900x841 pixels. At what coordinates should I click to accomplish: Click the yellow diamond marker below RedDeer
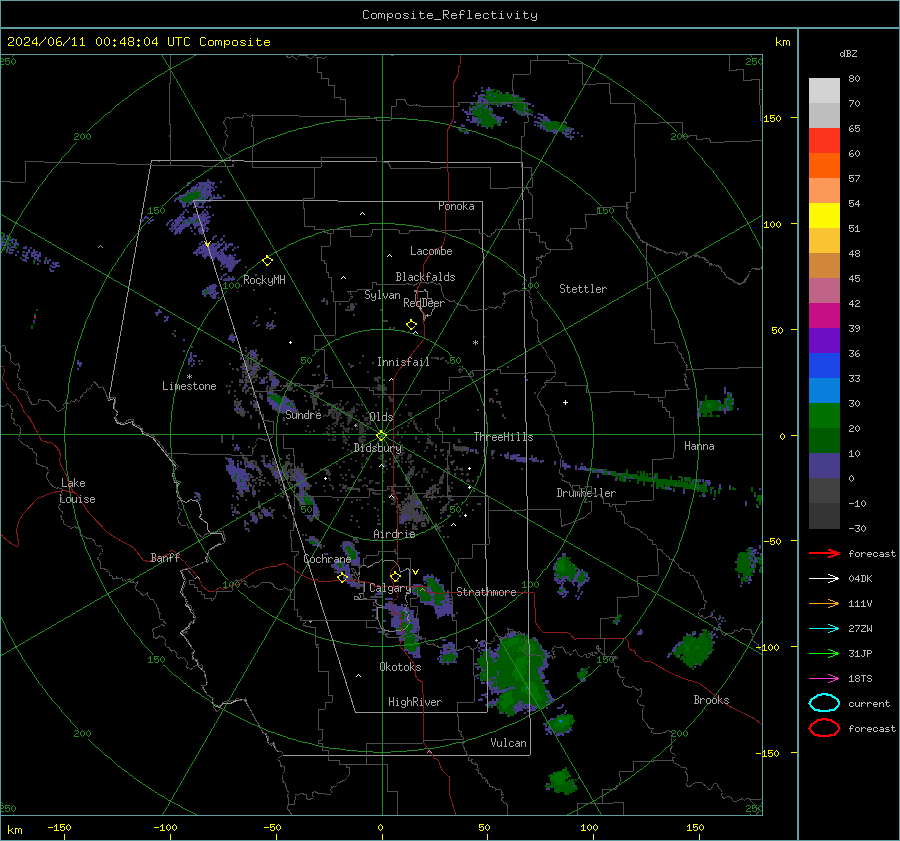coord(411,325)
